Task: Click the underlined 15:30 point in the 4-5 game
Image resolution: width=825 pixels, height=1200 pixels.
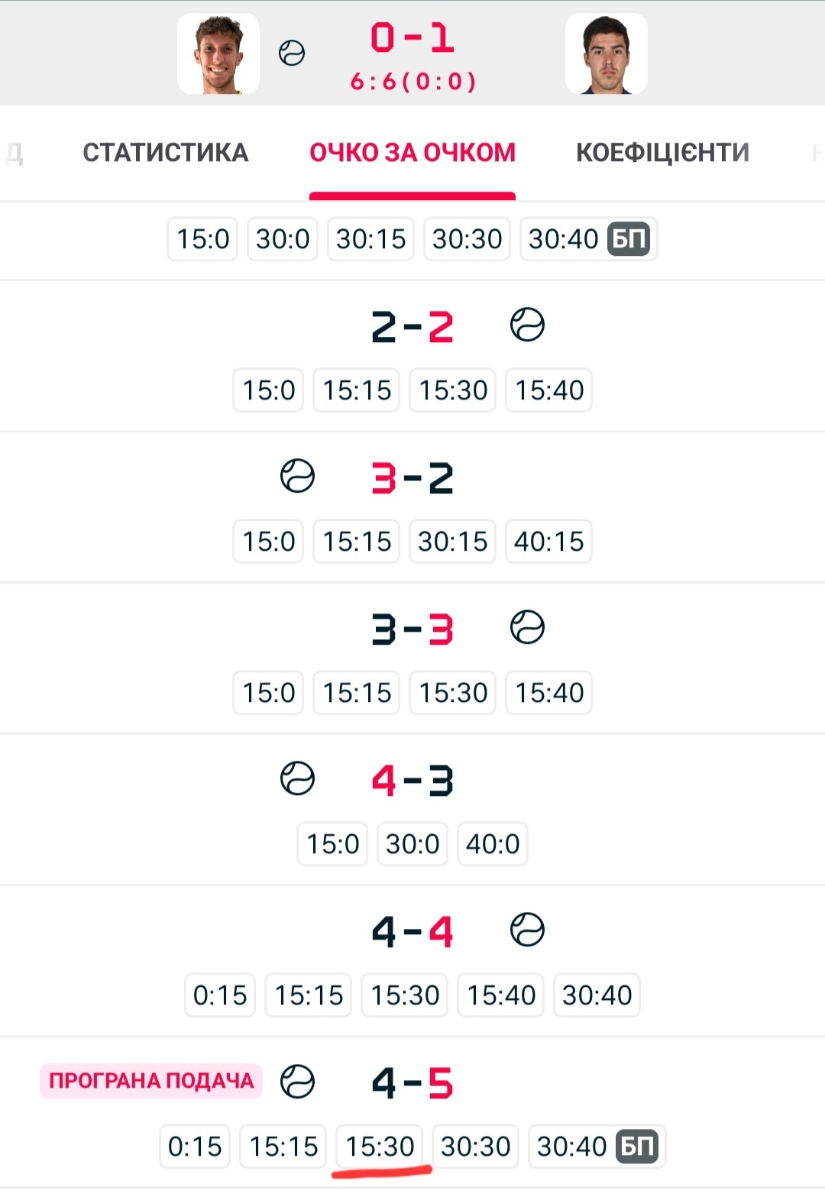Action: point(380,1146)
